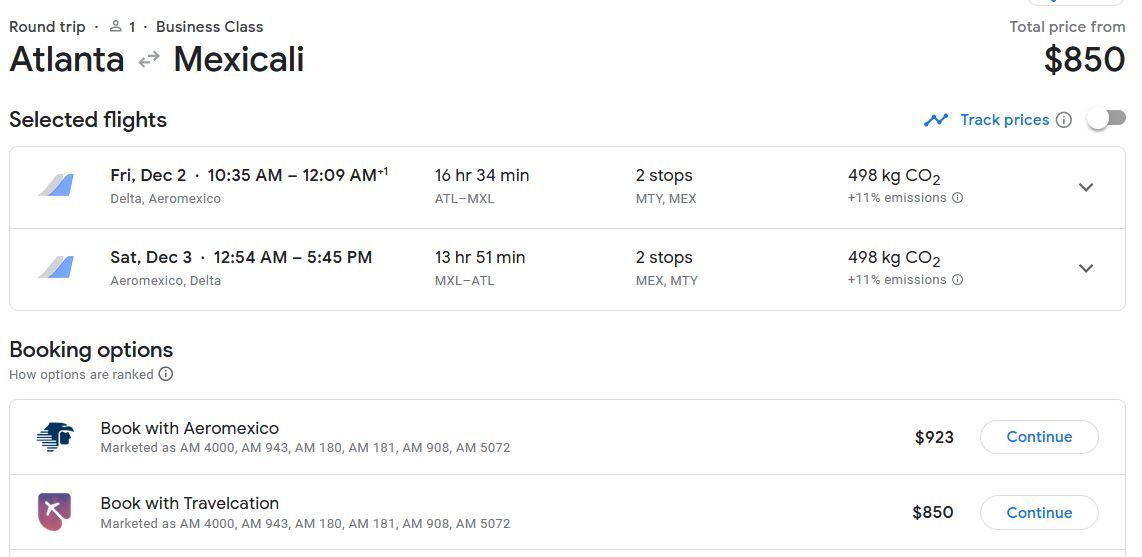Toggle the Track prices switch

(1106, 119)
